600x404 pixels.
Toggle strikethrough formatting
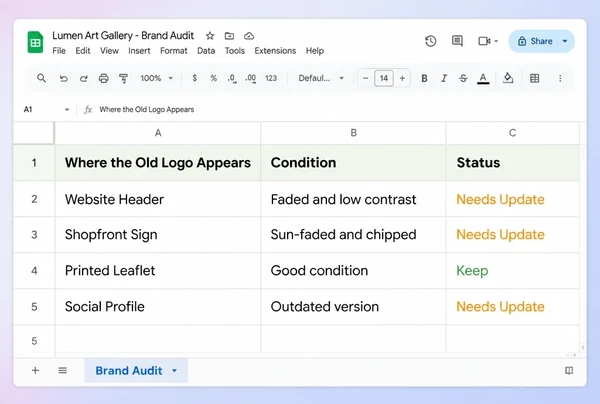click(463, 78)
